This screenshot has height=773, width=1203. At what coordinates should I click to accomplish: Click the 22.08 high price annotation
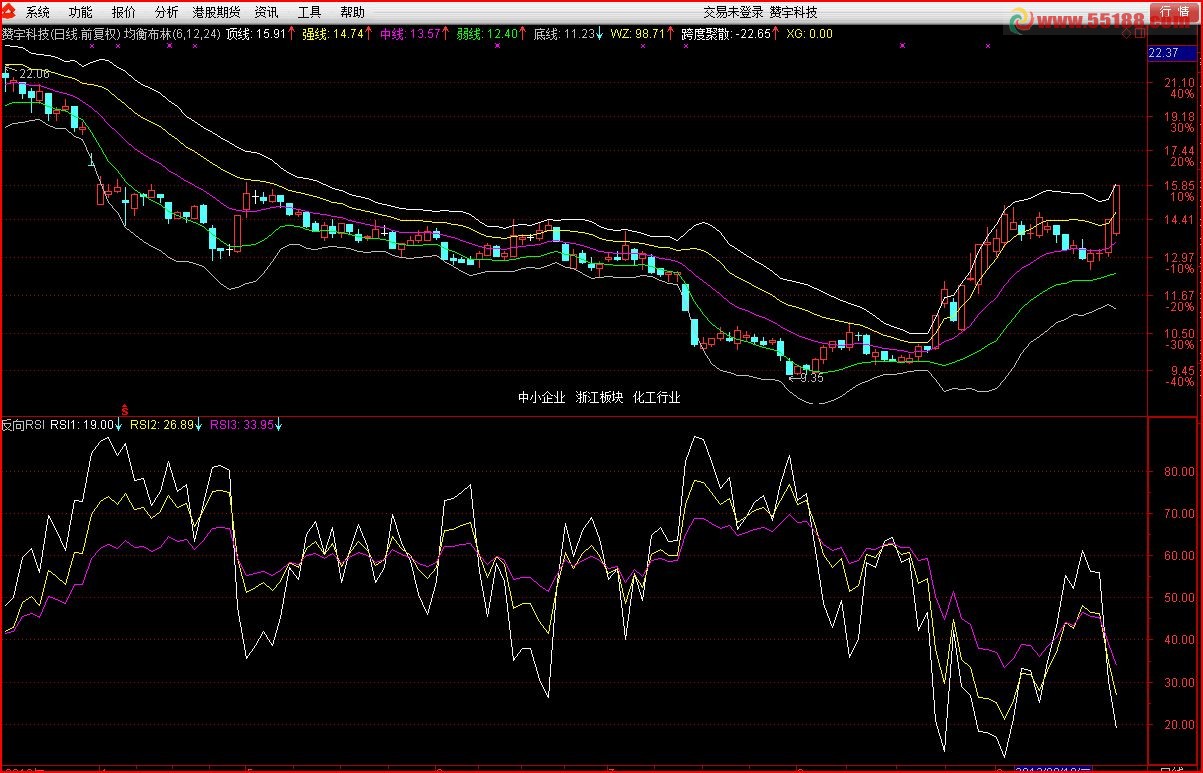[33, 74]
